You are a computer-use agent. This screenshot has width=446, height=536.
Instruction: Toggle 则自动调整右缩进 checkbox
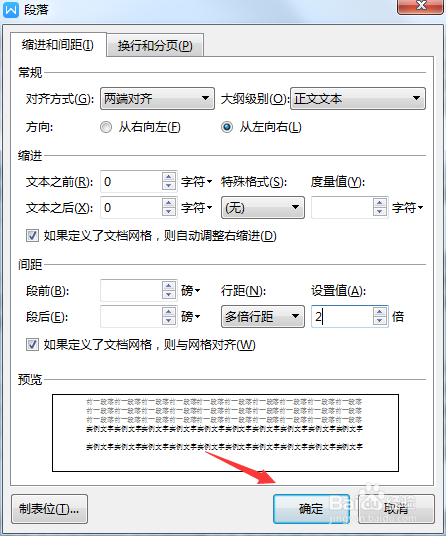coord(32,236)
